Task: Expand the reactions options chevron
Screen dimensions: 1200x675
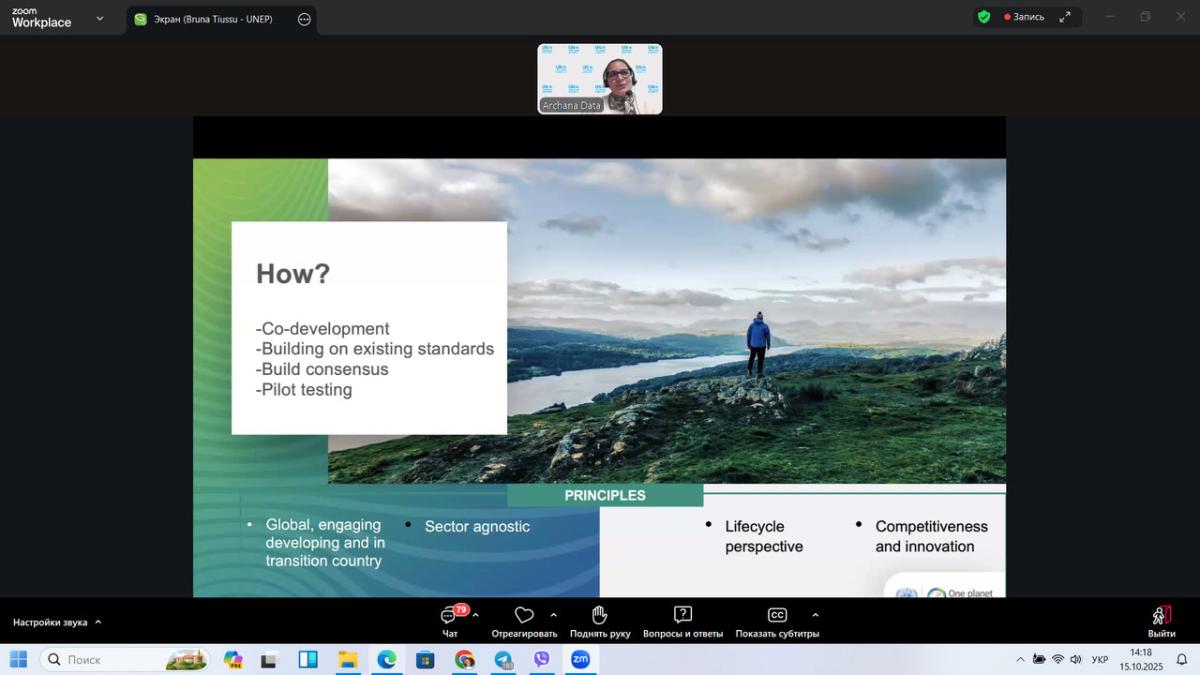Action: tap(554, 615)
